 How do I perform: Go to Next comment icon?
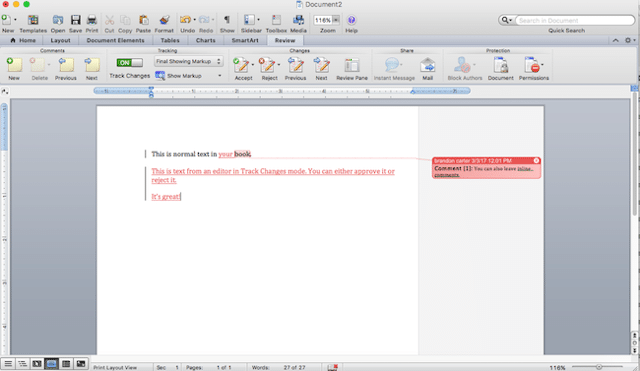click(x=92, y=65)
